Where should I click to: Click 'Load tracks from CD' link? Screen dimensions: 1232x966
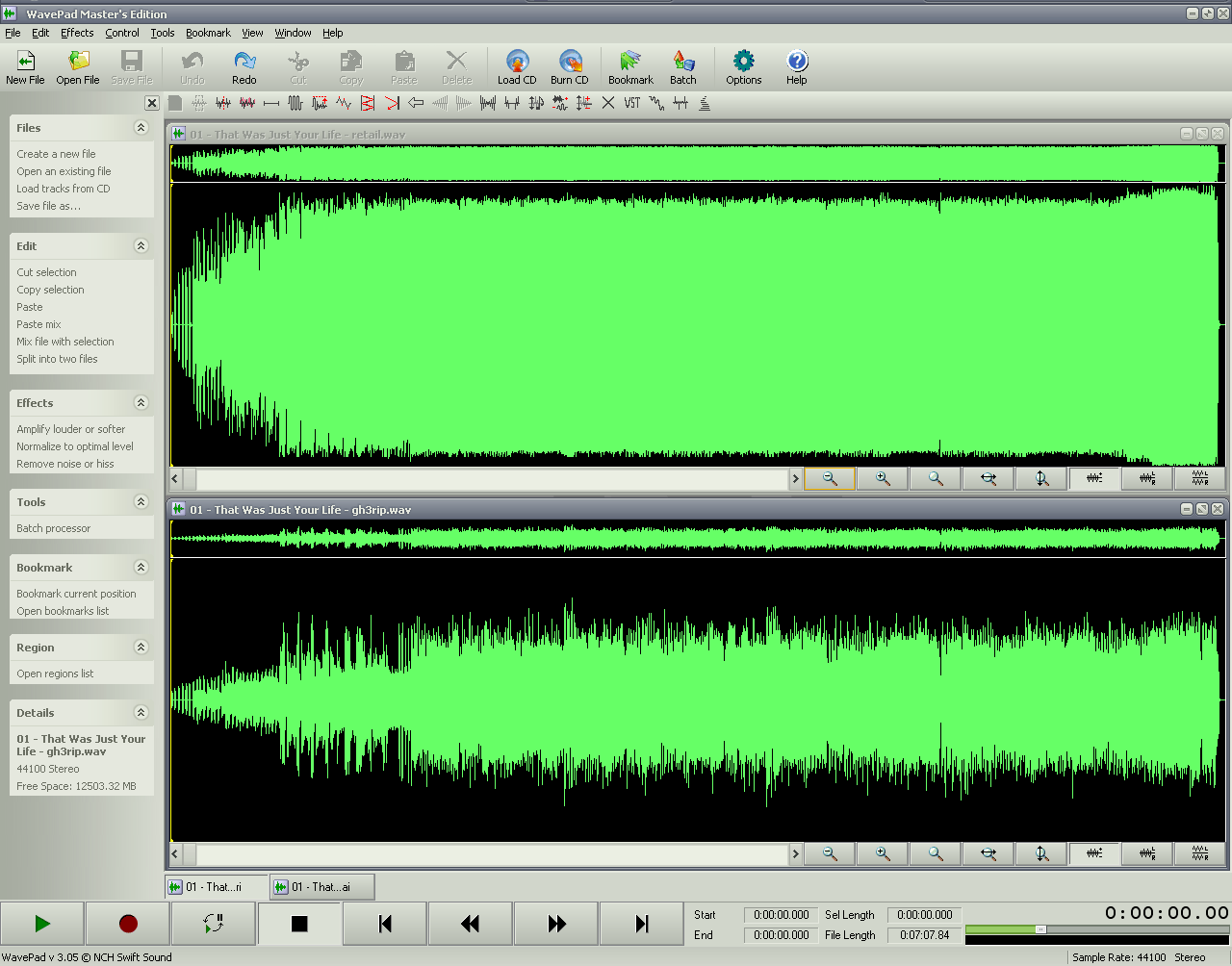(x=64, y=189)
